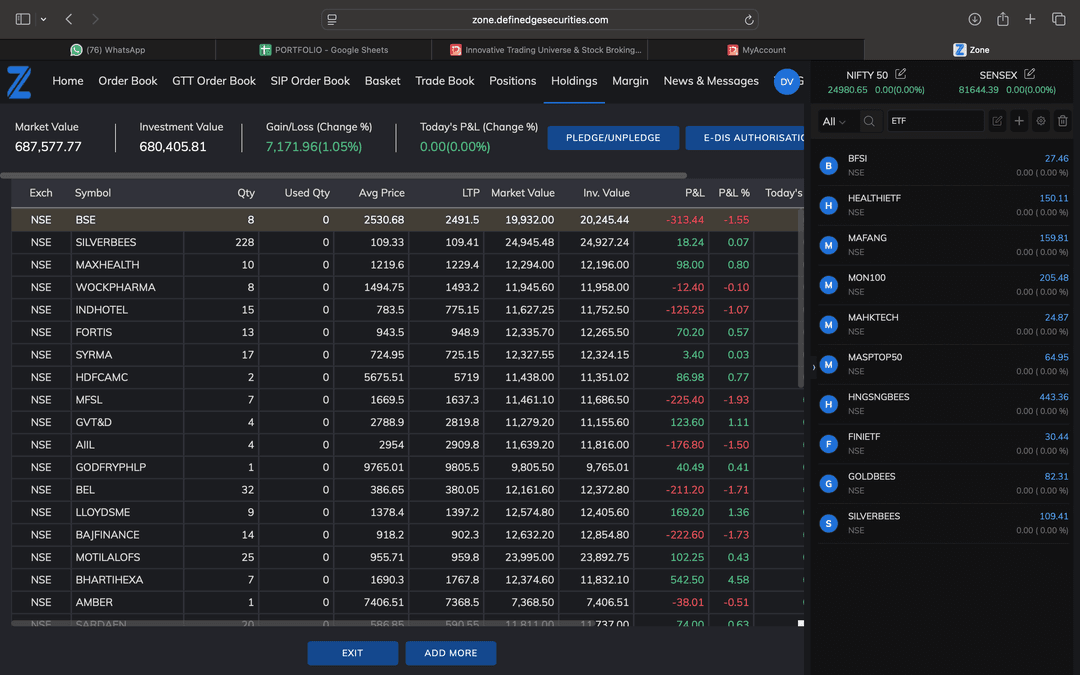Screen dimensions: 1080x675
Task: Open the Margin page
Action: tap(630, 81)
